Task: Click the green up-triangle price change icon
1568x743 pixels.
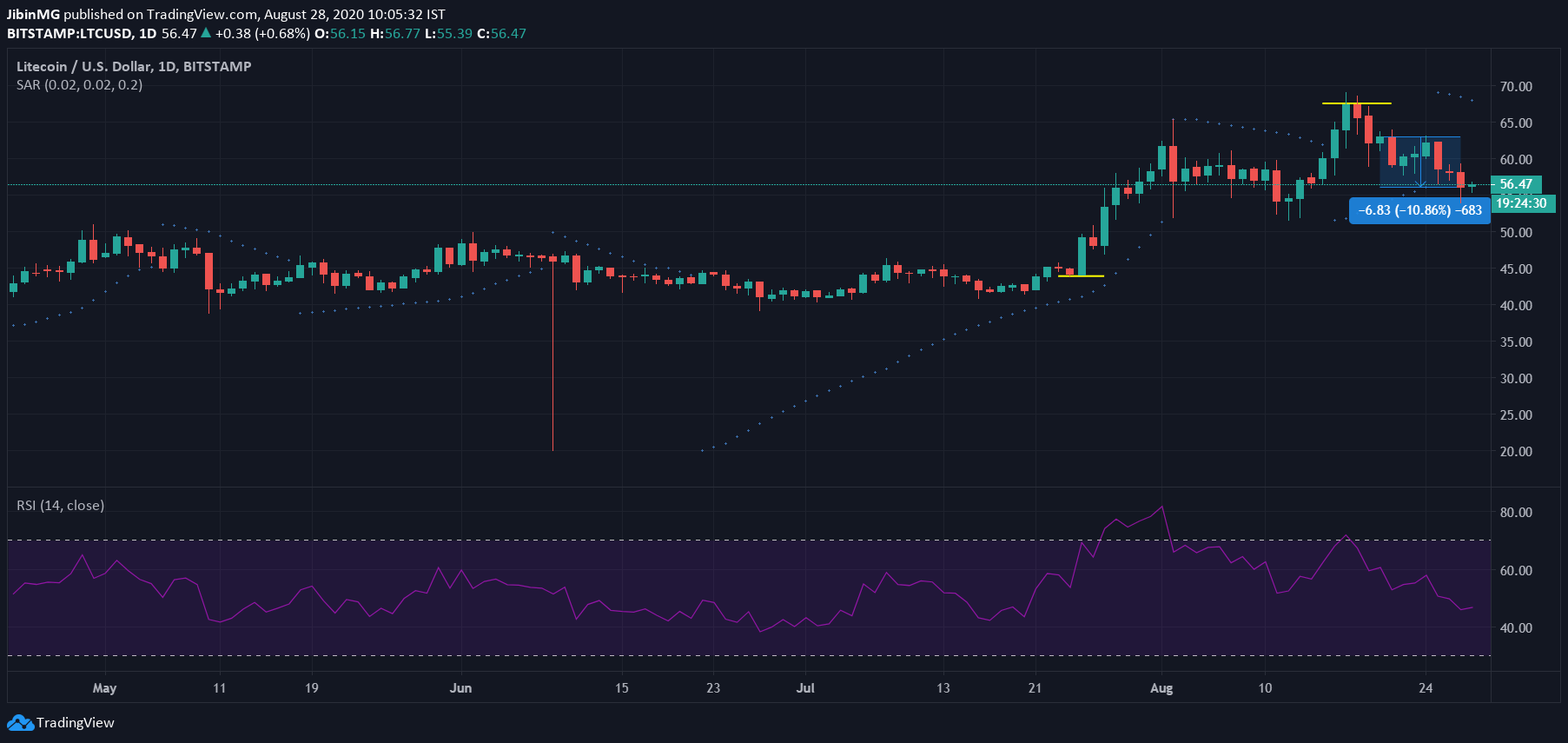Action: pyautogui.click(x=206, y=33)
